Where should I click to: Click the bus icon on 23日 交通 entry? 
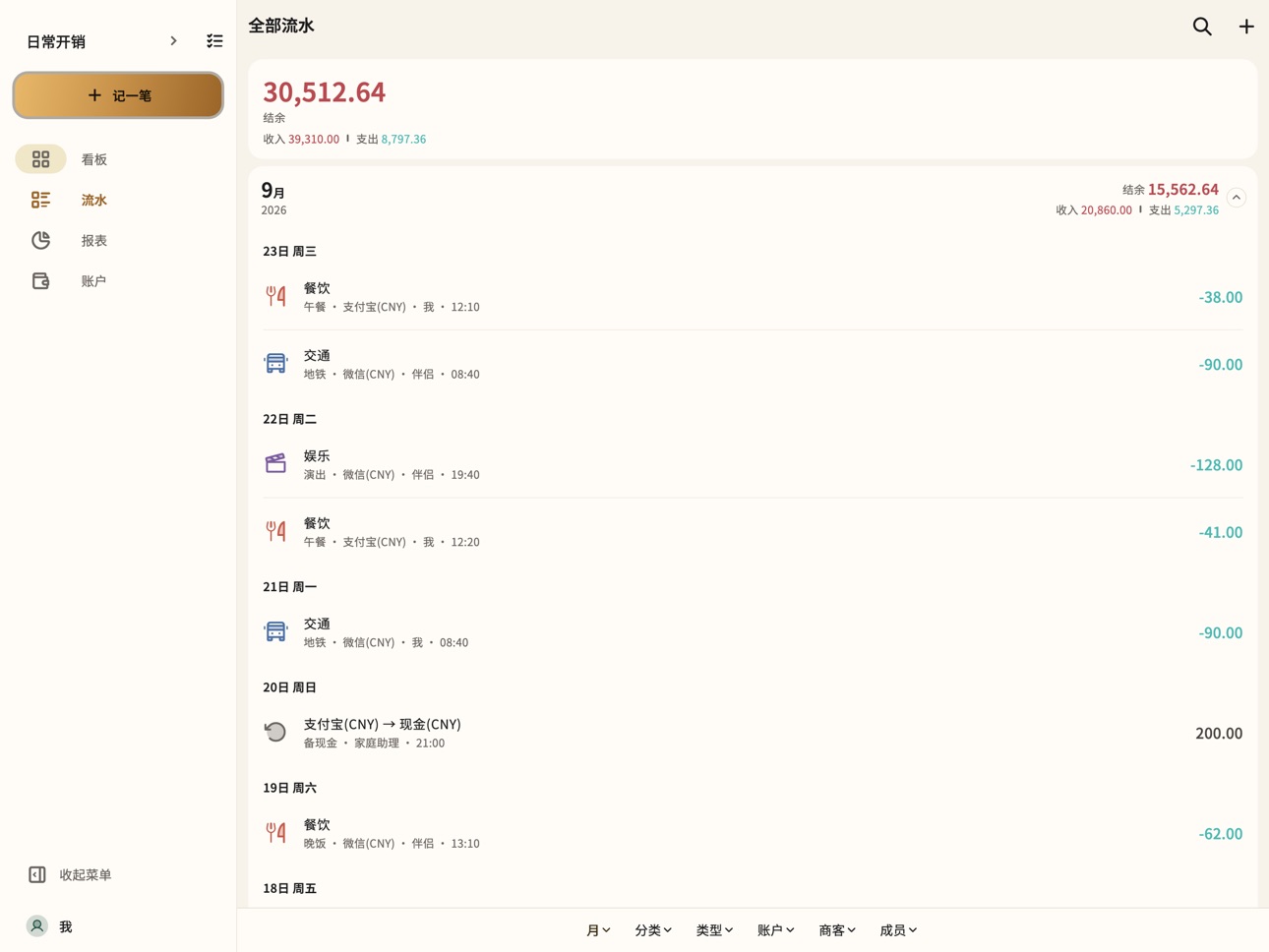pyautogui.click(x=275, y=364)
